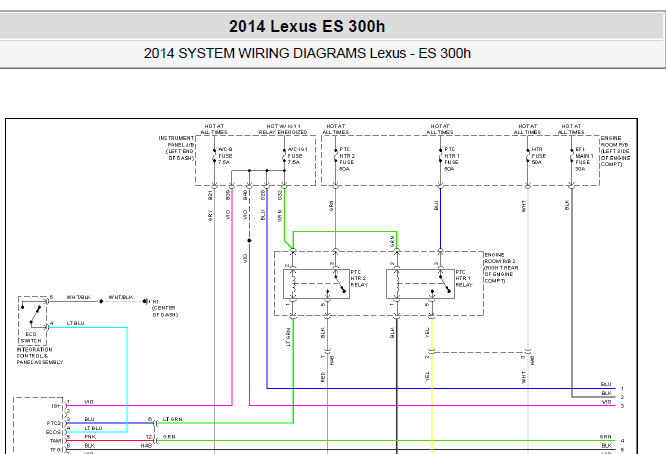Viewport: 666px width, 454px height.
Task: Click the PTC HTR 1 relay symbol
Action: (x=420, y=284)
